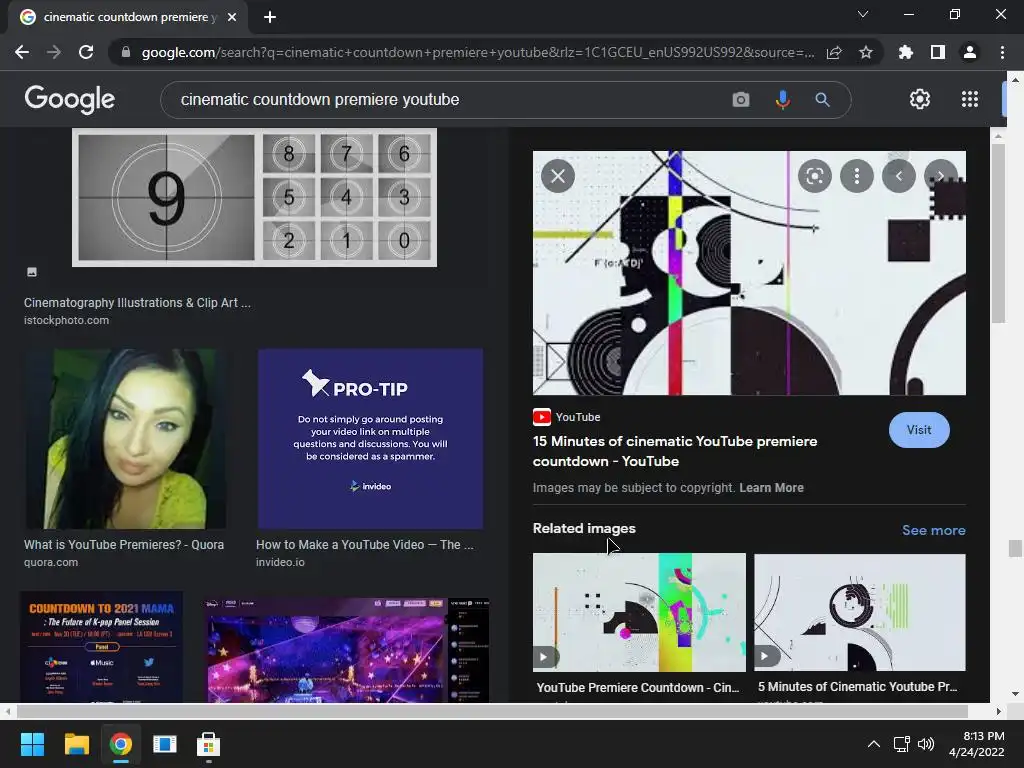
Task: Show next image in preview
Action: pos(941,176)
